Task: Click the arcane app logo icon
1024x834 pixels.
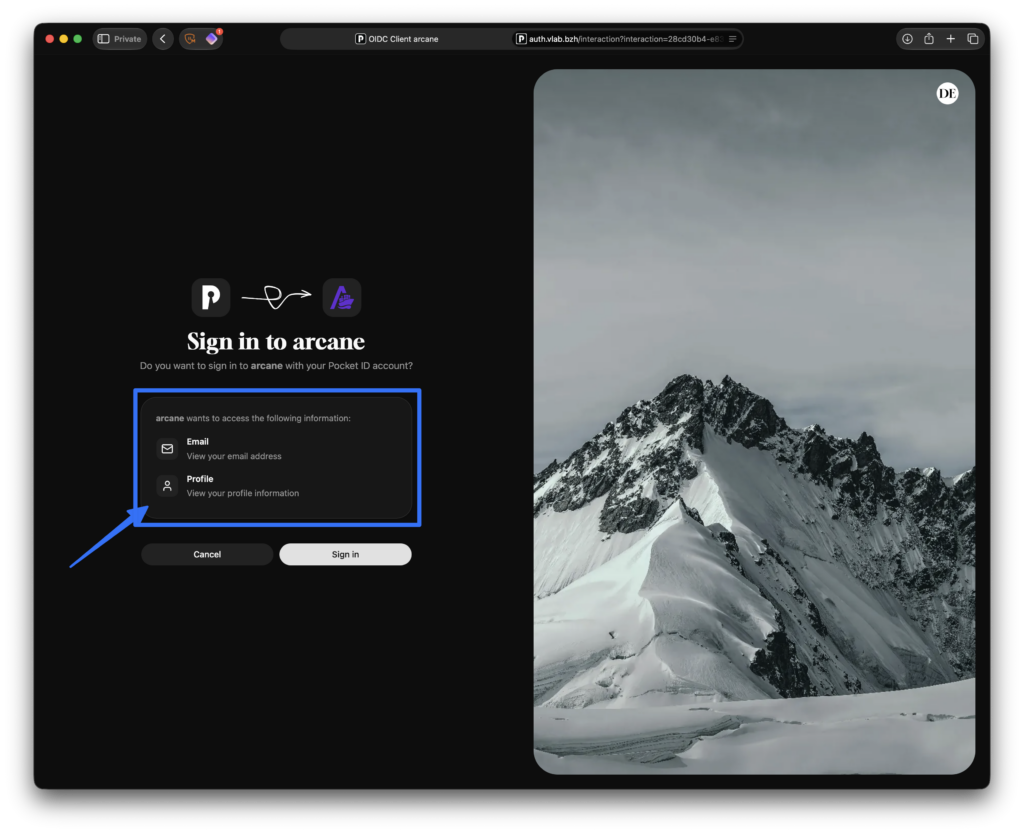Action: click(x=342, y=297)
